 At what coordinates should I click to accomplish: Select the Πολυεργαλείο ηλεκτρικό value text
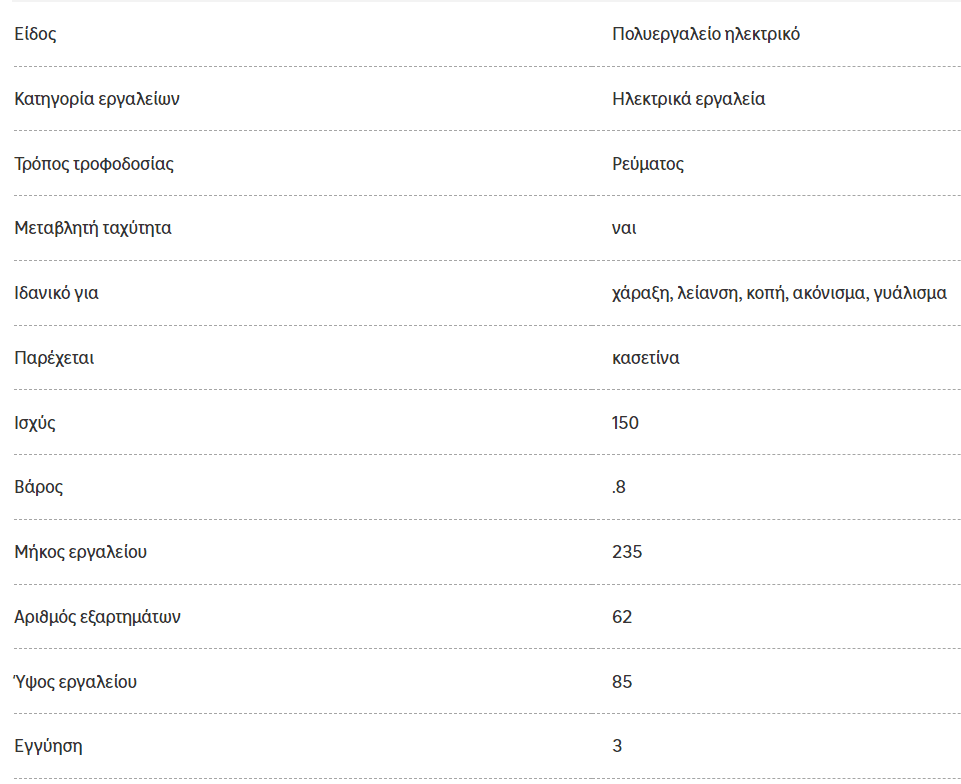[x=705, y=34]
